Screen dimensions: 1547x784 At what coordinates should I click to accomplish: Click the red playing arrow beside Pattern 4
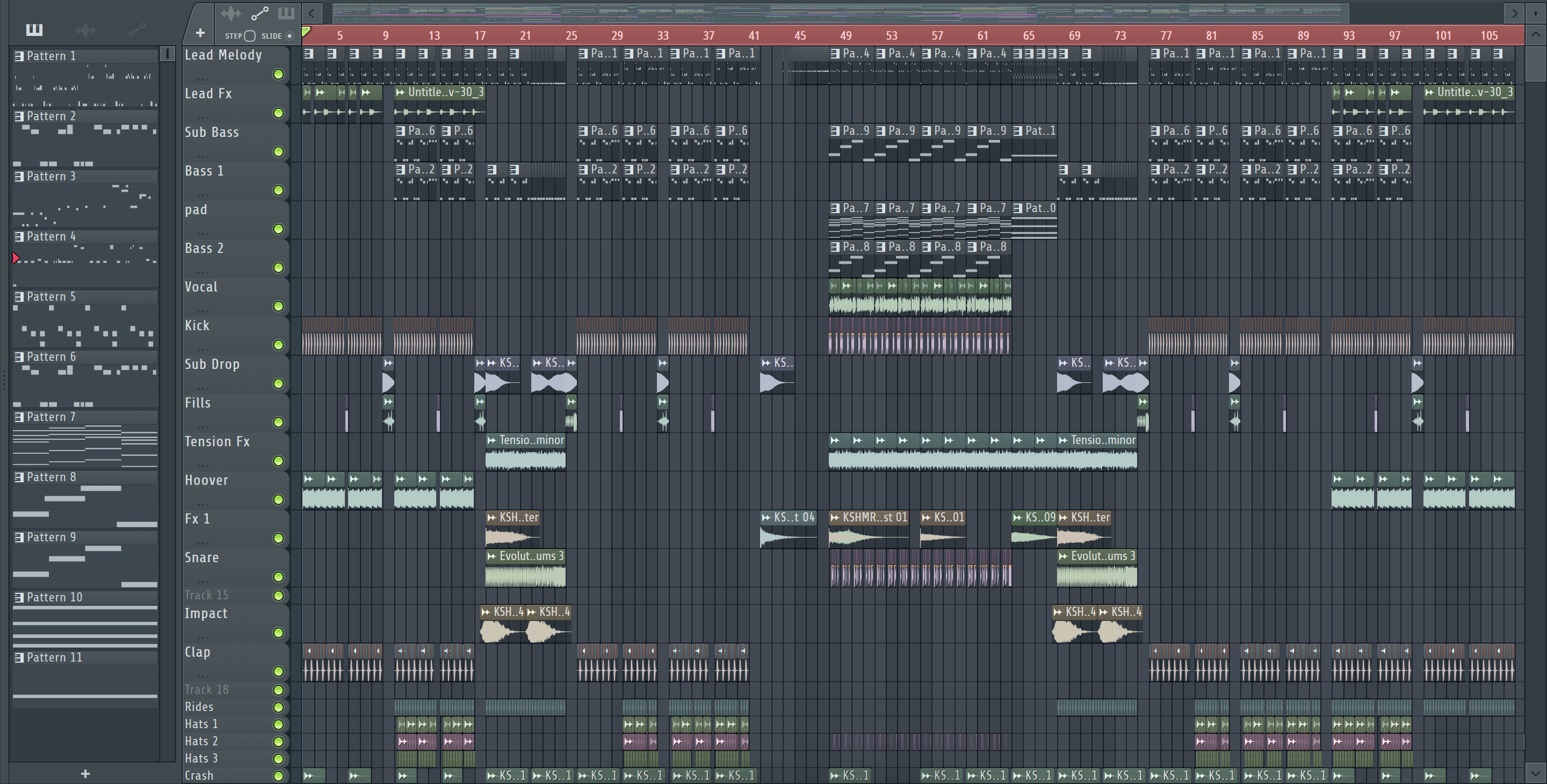[16, 258]
